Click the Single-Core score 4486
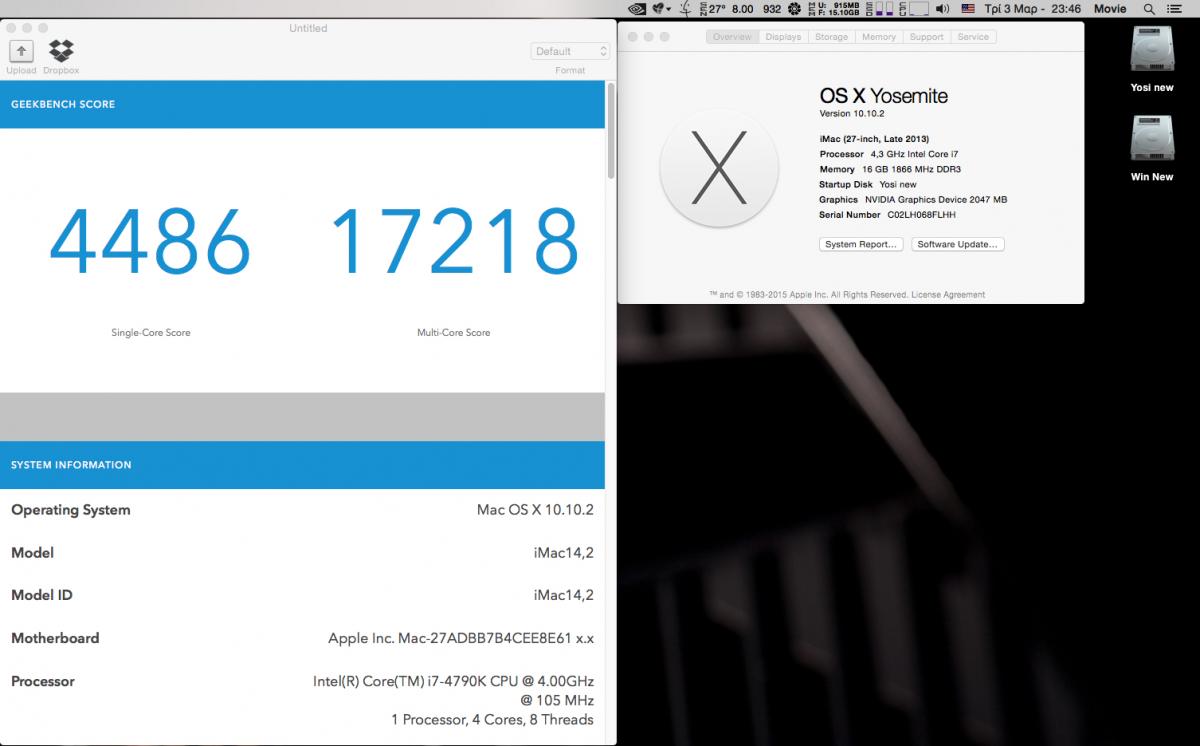This screenshot has width=1200, height=746. [150, 242]
